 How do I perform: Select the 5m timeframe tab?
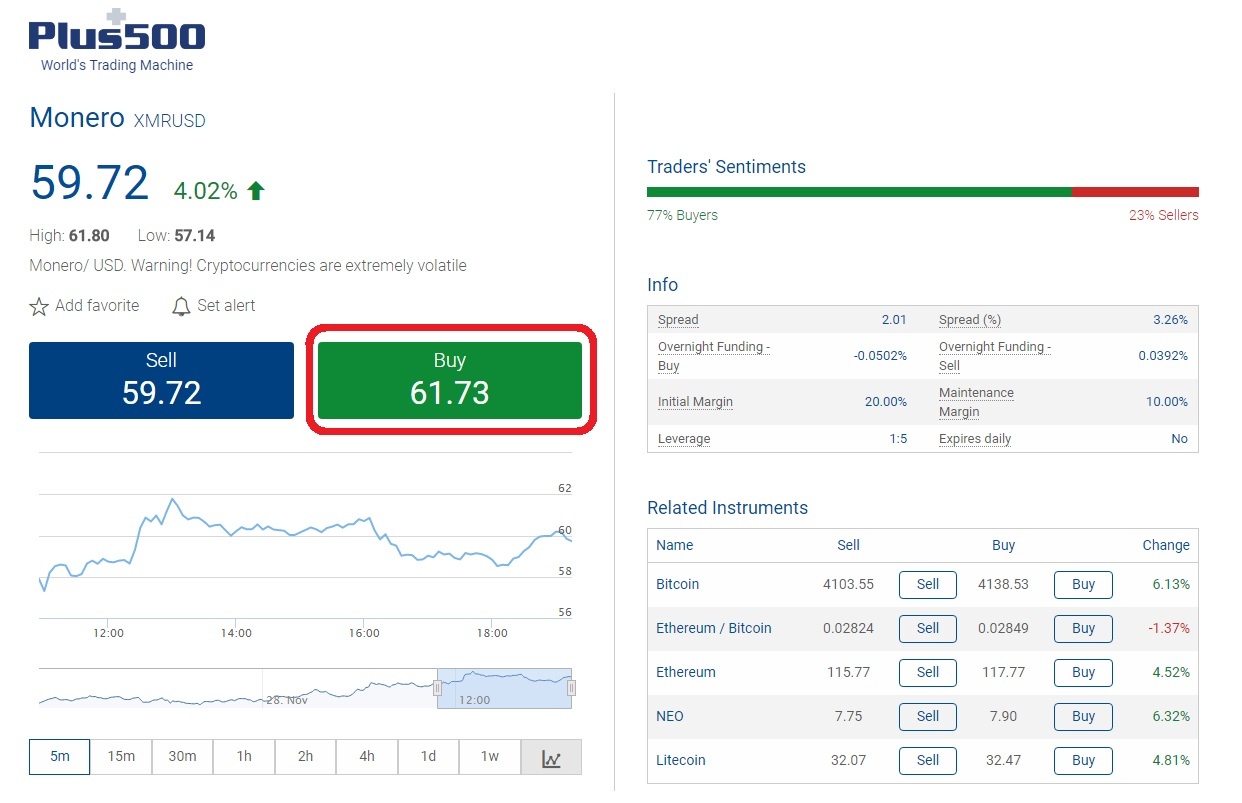click(x=60, y=757)
